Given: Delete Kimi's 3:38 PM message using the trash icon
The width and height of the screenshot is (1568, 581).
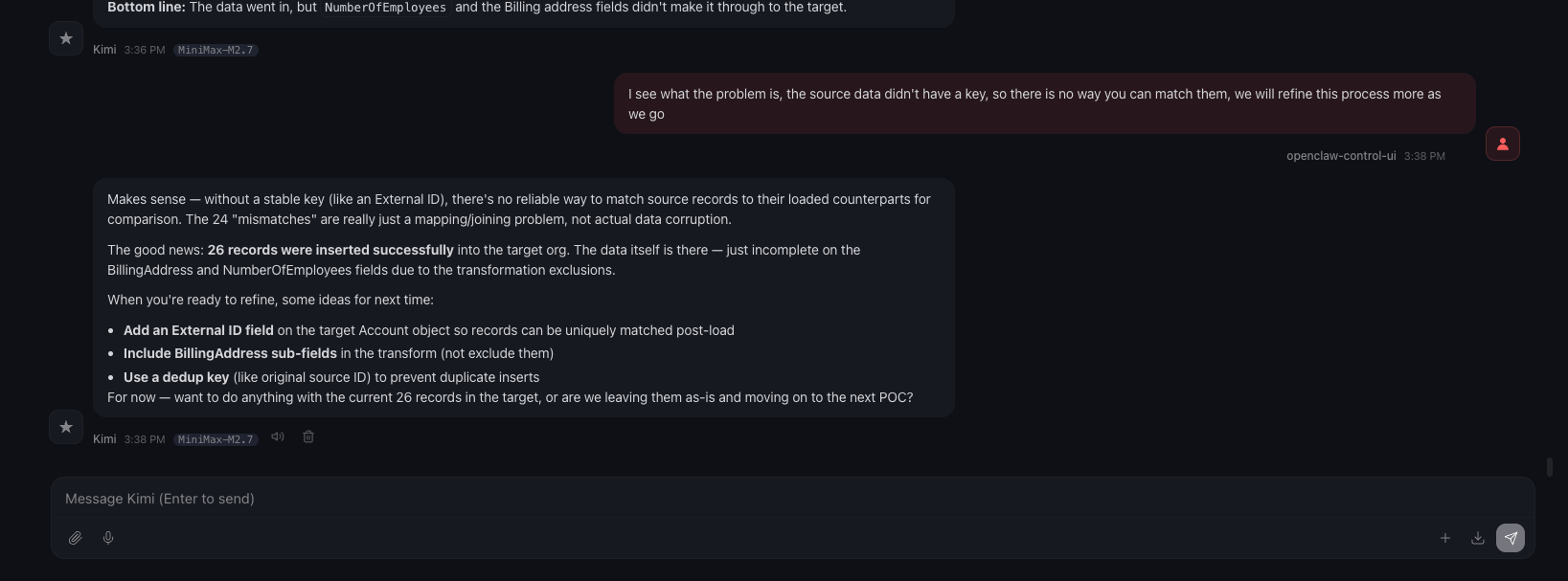Looking at the screenshot, I should 307,436.
